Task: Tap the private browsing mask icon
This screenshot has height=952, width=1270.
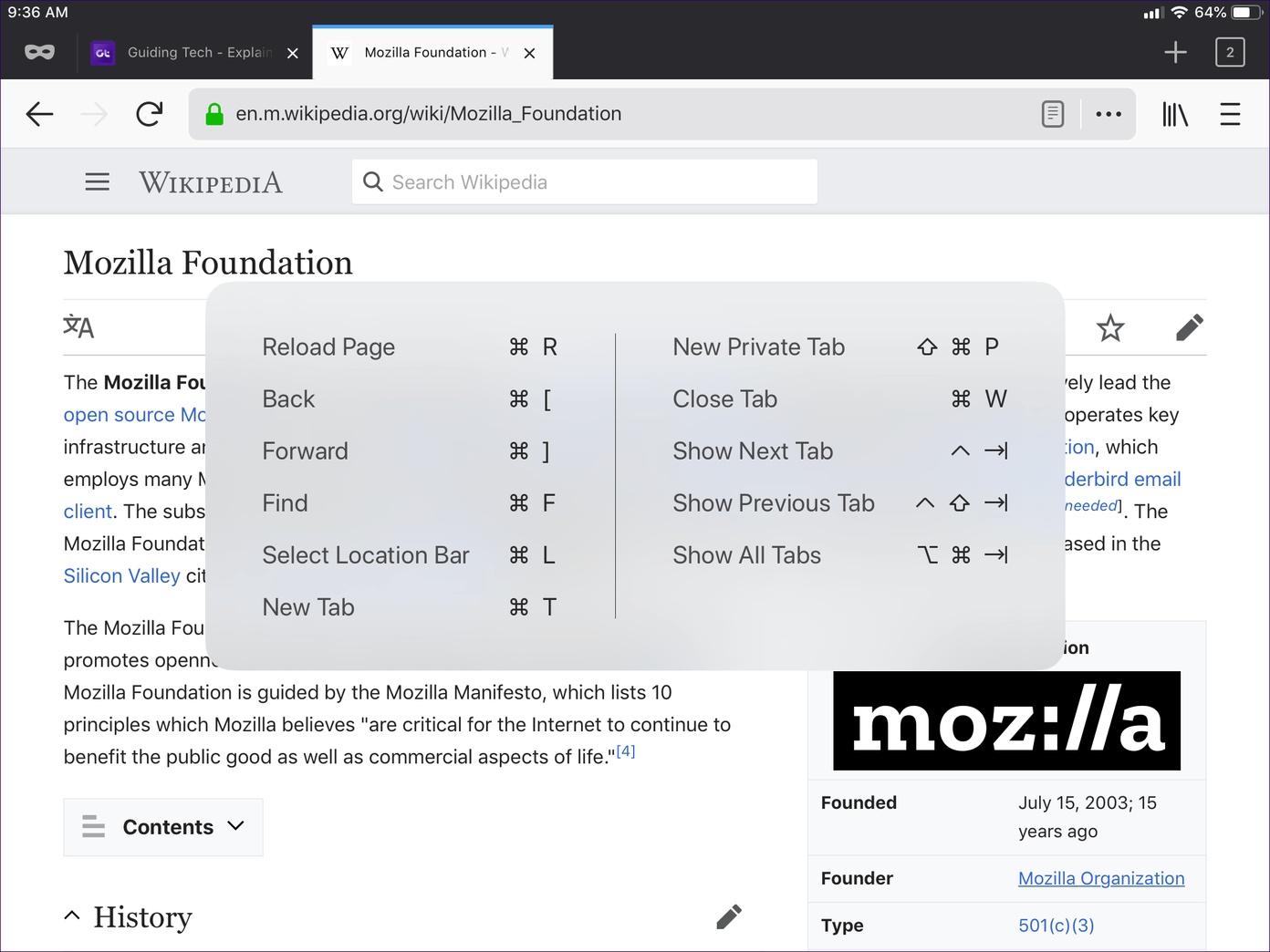Action: (39, 53)
